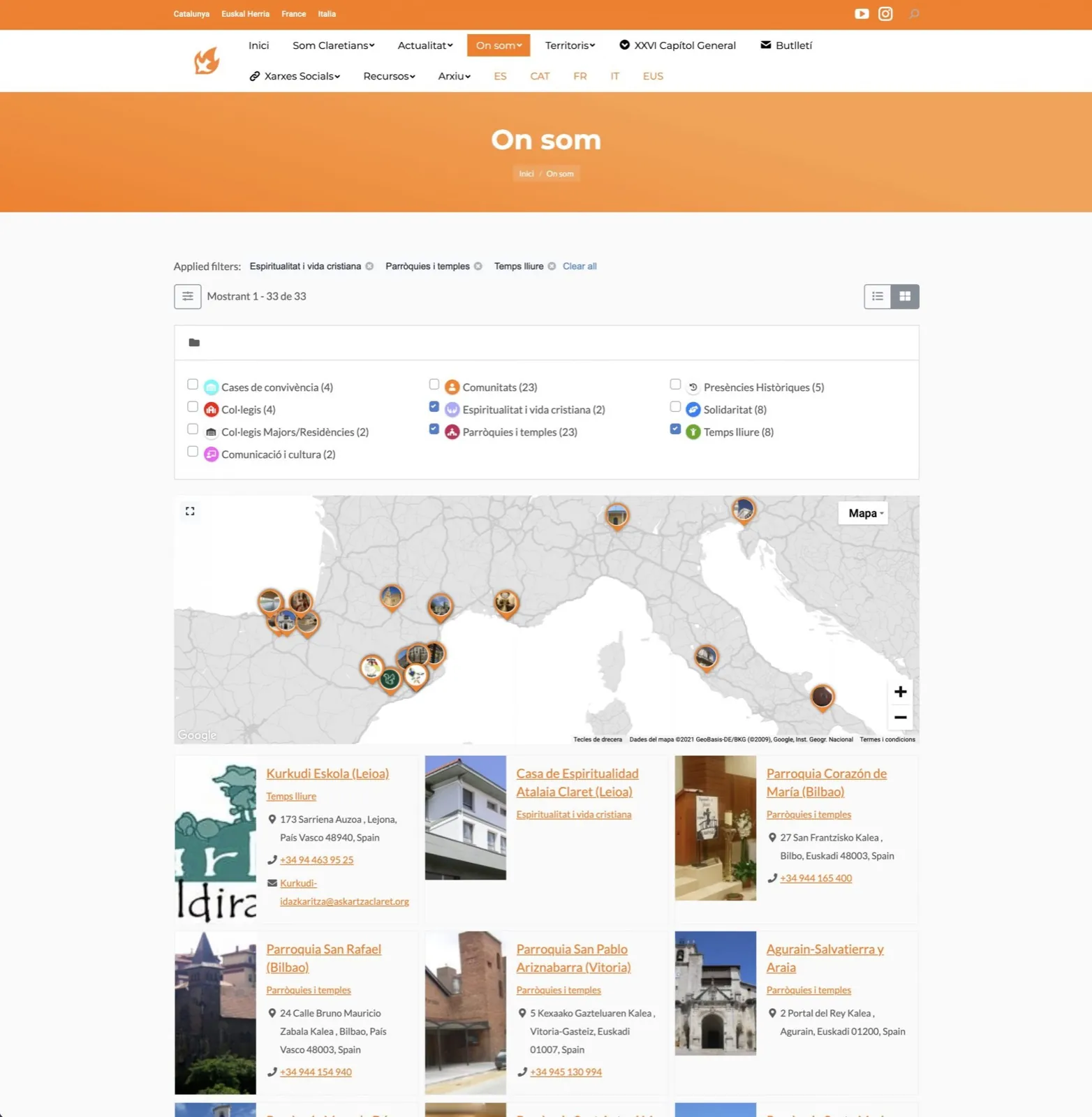The image size is (1092, 1117).
Task: Check the Presències Històriques checkbox
Action: [x=675, y=385]
